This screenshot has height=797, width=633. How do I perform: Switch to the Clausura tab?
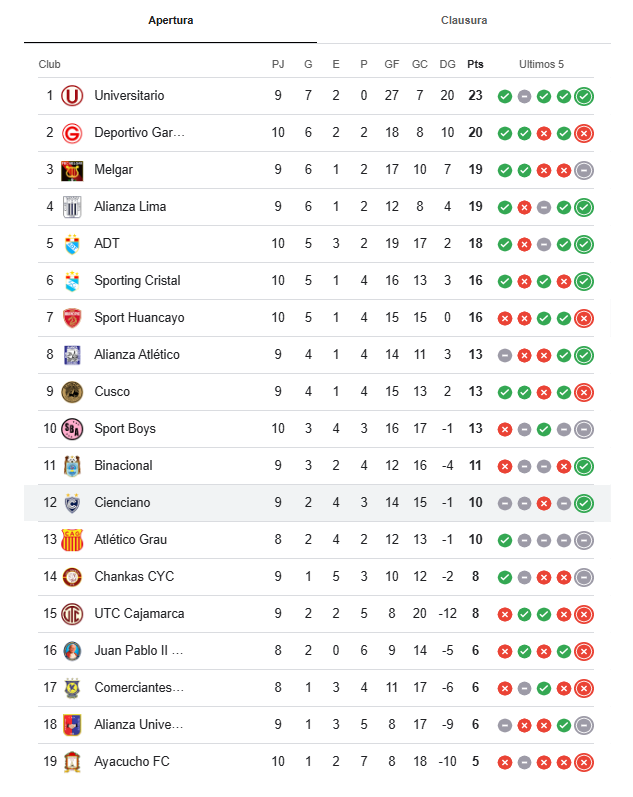[464, 20]
